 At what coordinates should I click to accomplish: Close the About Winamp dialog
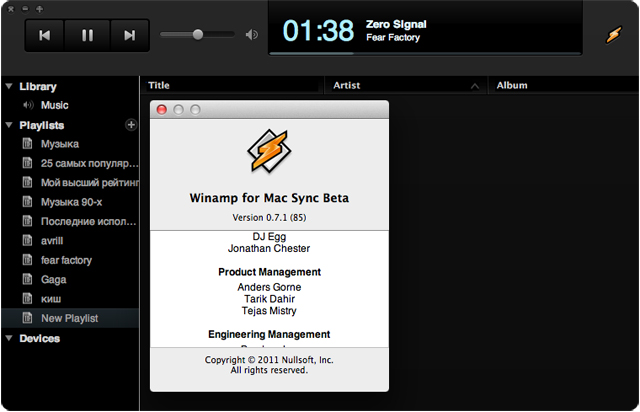162,109
